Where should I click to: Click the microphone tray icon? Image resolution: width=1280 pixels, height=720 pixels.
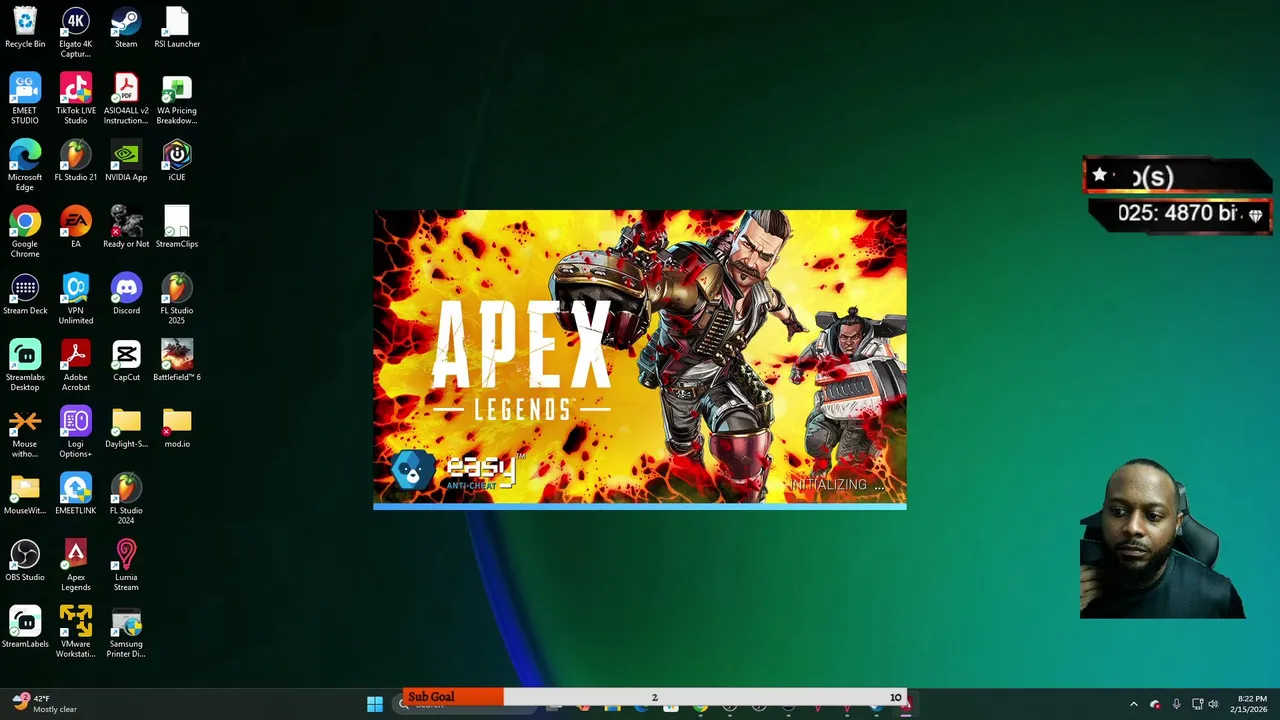(1176, 704)
